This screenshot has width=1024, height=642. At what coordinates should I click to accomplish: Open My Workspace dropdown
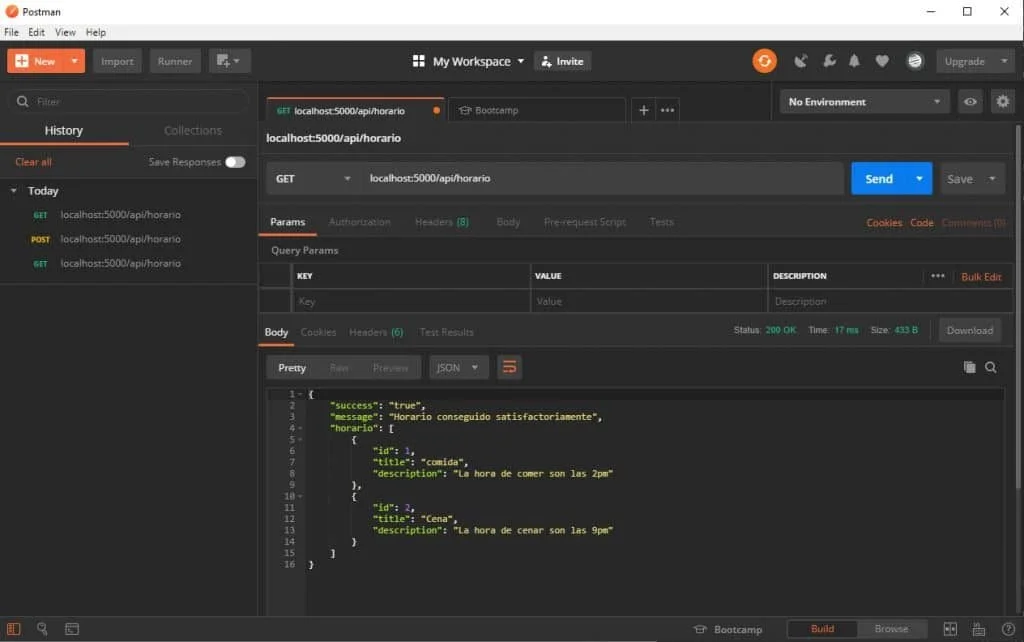[478, 61]
